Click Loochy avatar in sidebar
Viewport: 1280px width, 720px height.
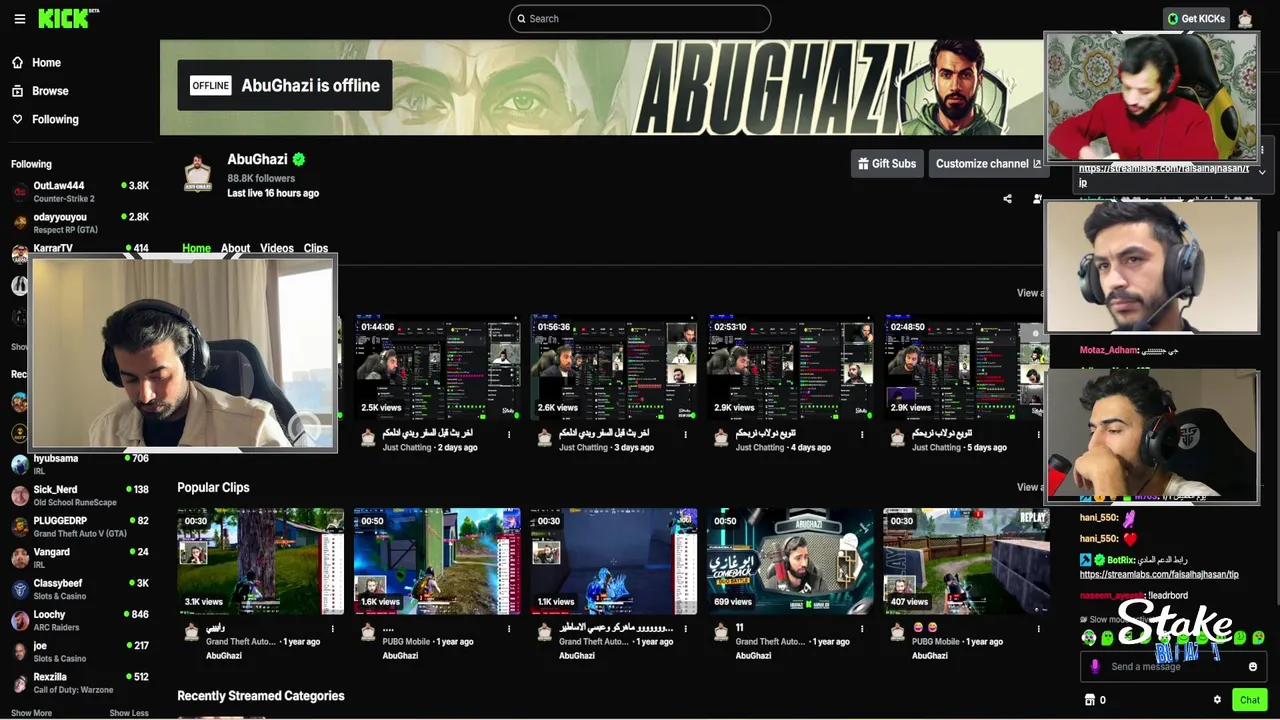(20, 621)
